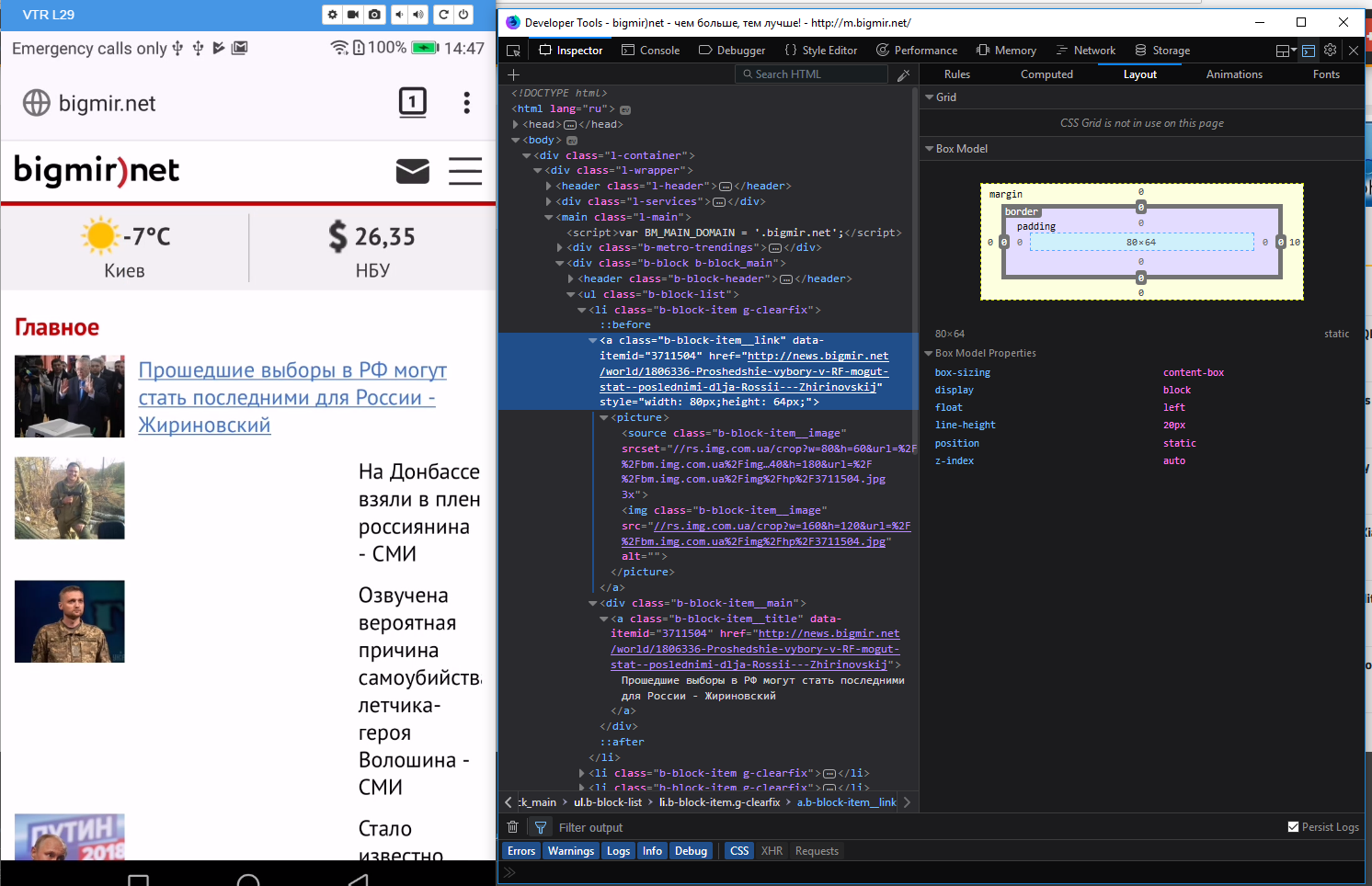
Task: Click the envelope mail icon on bigmir.net header
Action: point(412,171)
